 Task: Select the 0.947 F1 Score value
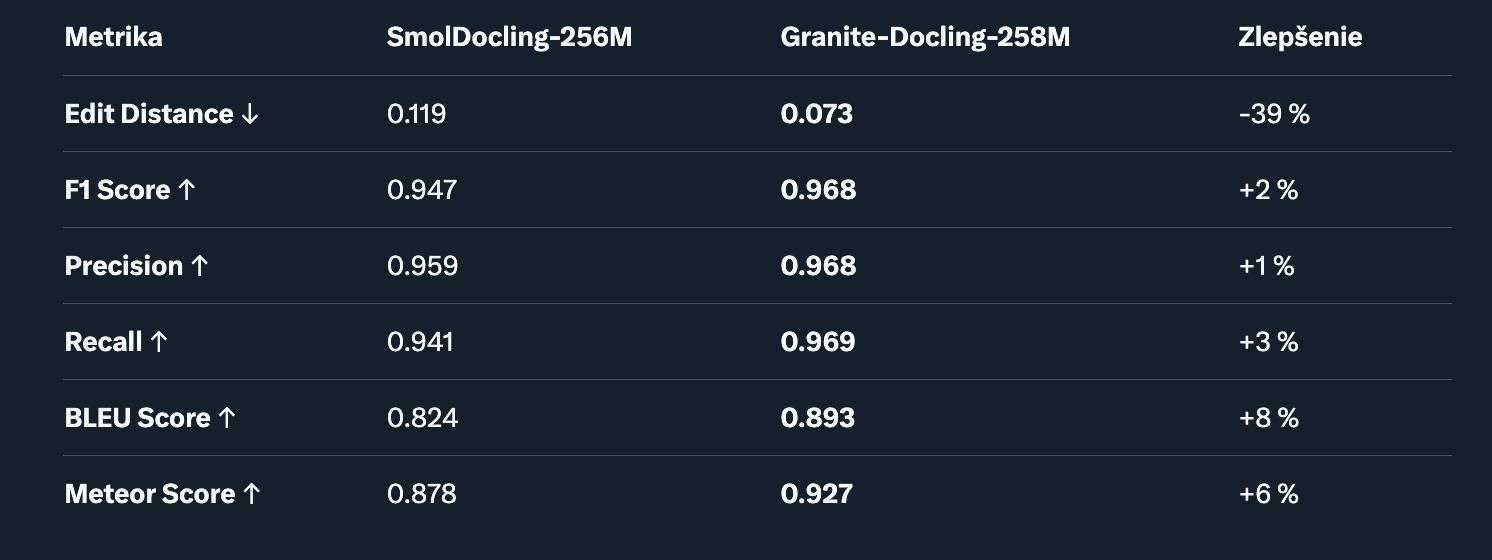[x=421, y=190]
